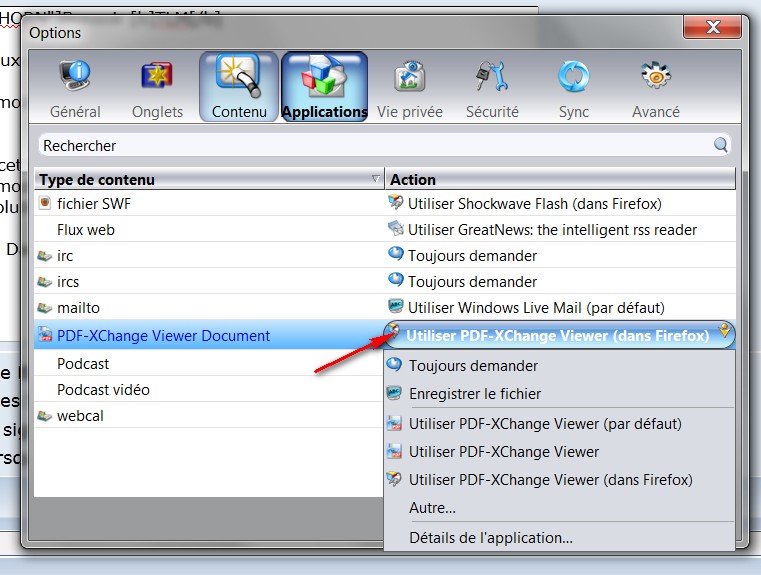Switch to the Sécurité tab label
Screen dimensions: 761x575
(492, 112)
